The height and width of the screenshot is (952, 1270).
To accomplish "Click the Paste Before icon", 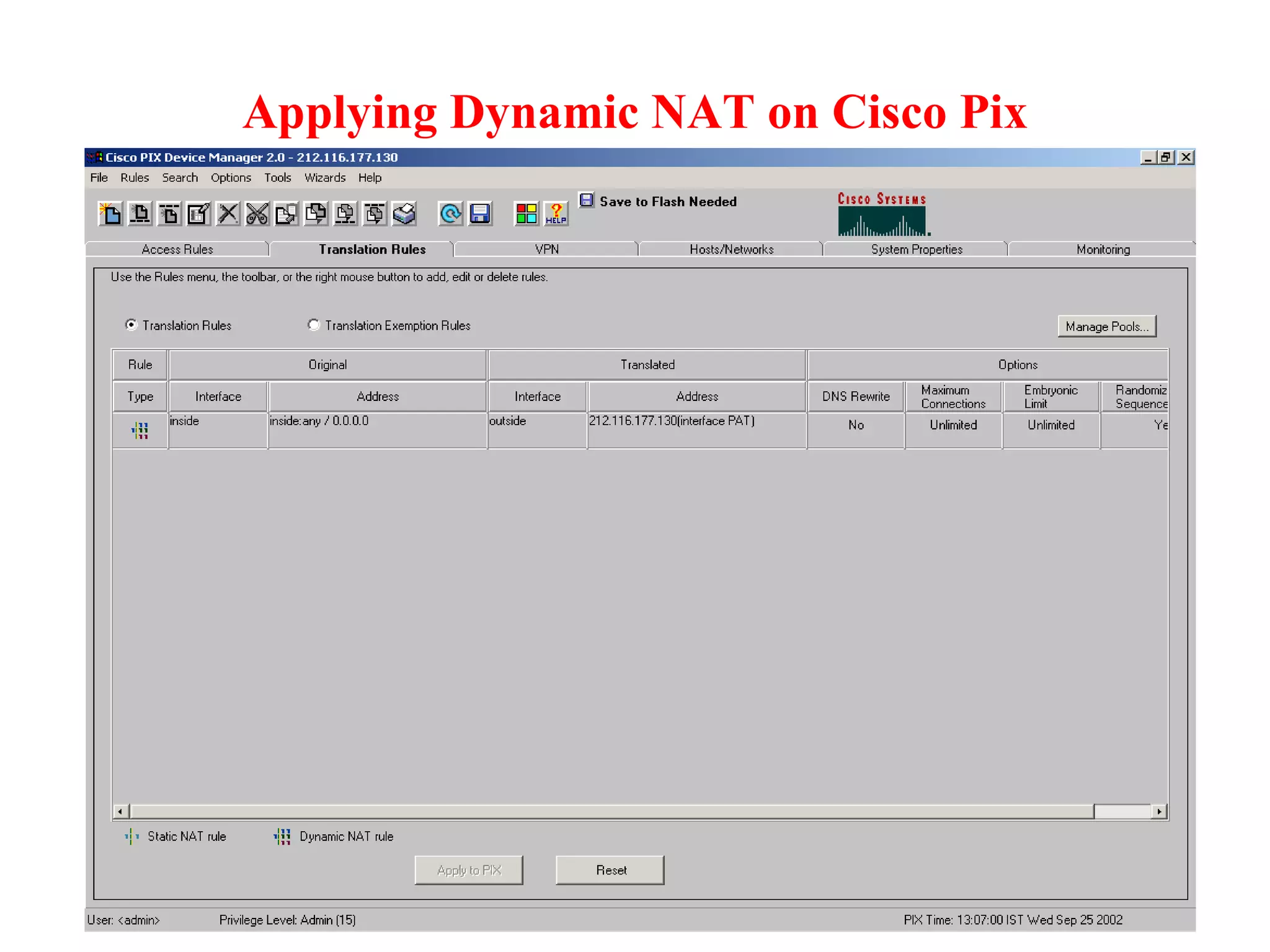I will coord(345,214).
